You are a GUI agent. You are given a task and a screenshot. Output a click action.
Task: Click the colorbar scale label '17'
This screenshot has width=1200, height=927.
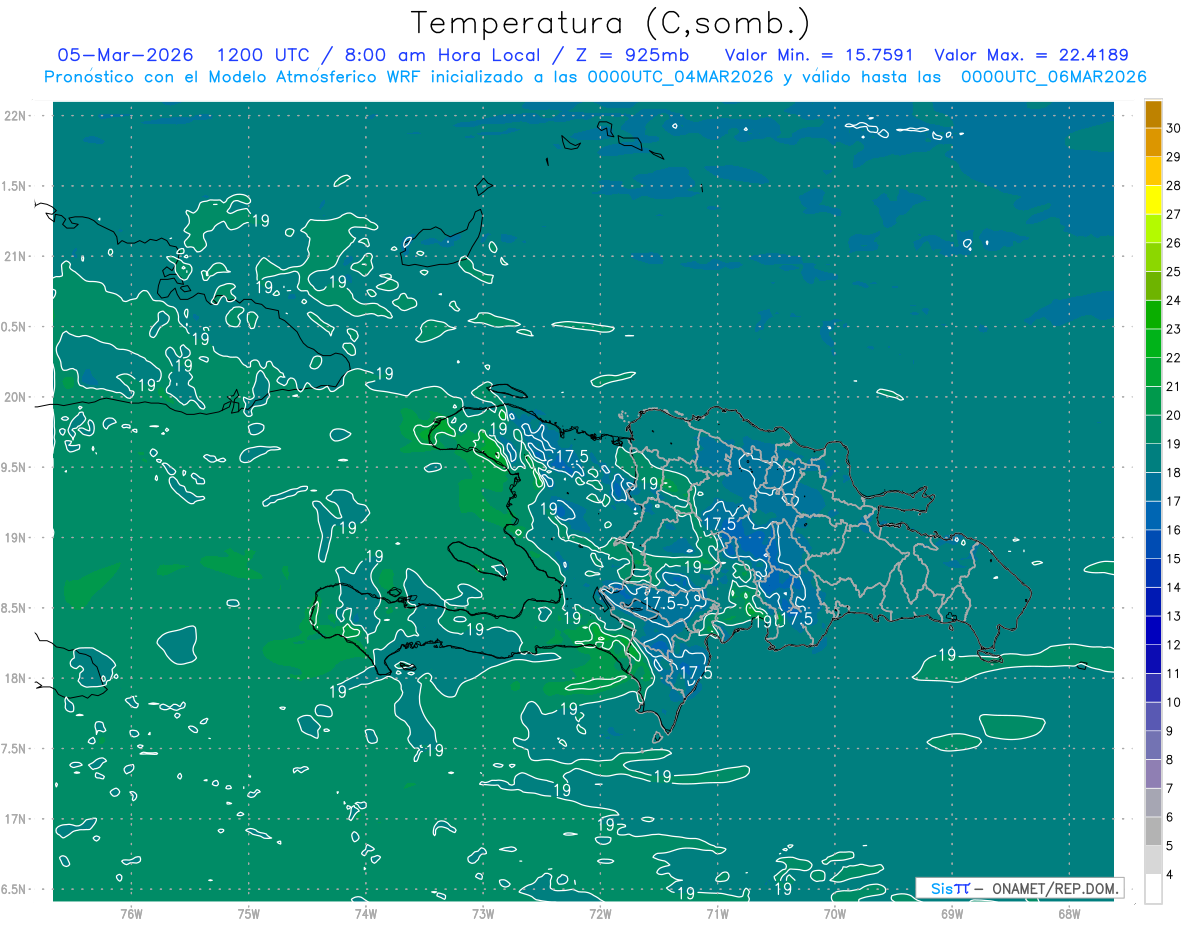pyautogui.click(x=1174, y=501)
